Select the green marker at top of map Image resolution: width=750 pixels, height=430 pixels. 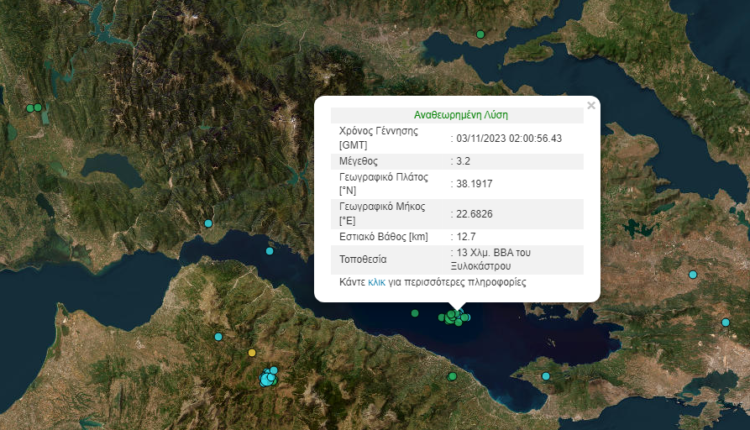click(x=480, y=34)
